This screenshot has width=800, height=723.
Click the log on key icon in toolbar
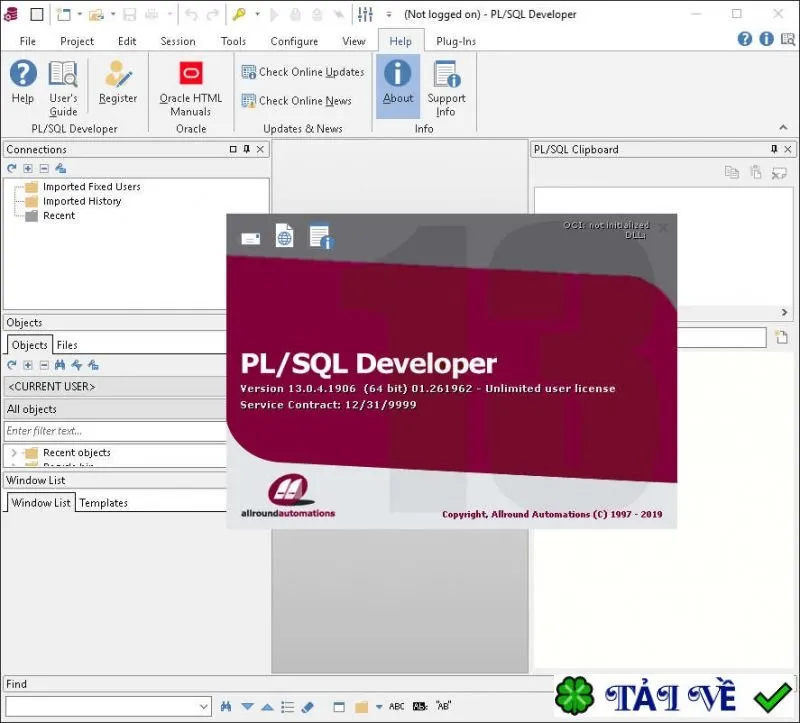pos(239,14)
